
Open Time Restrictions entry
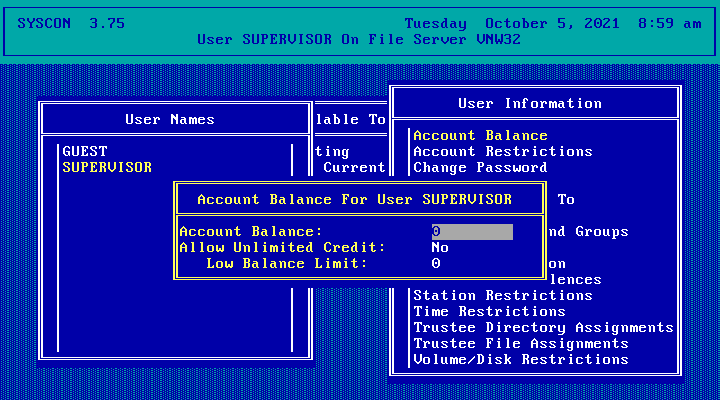tap(489, 311)
